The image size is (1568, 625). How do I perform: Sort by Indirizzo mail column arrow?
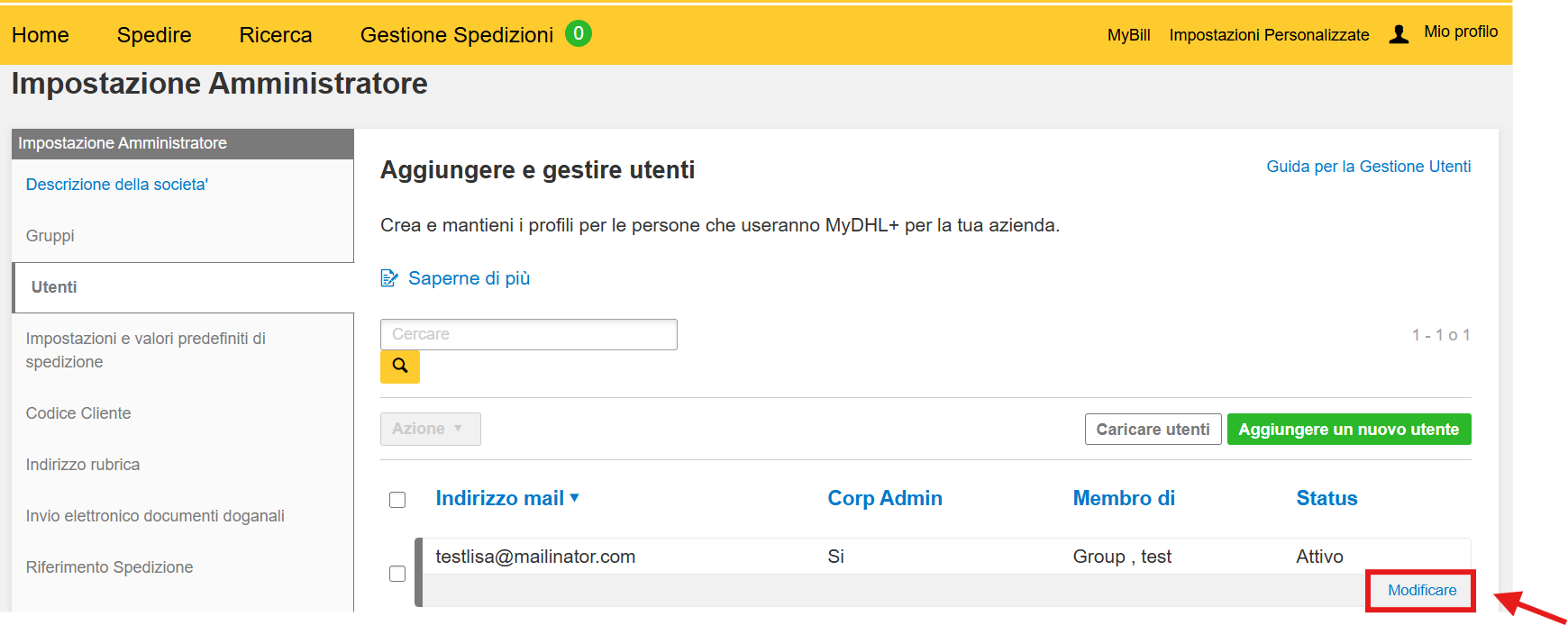pyautogui.click(x=575, y=497)
